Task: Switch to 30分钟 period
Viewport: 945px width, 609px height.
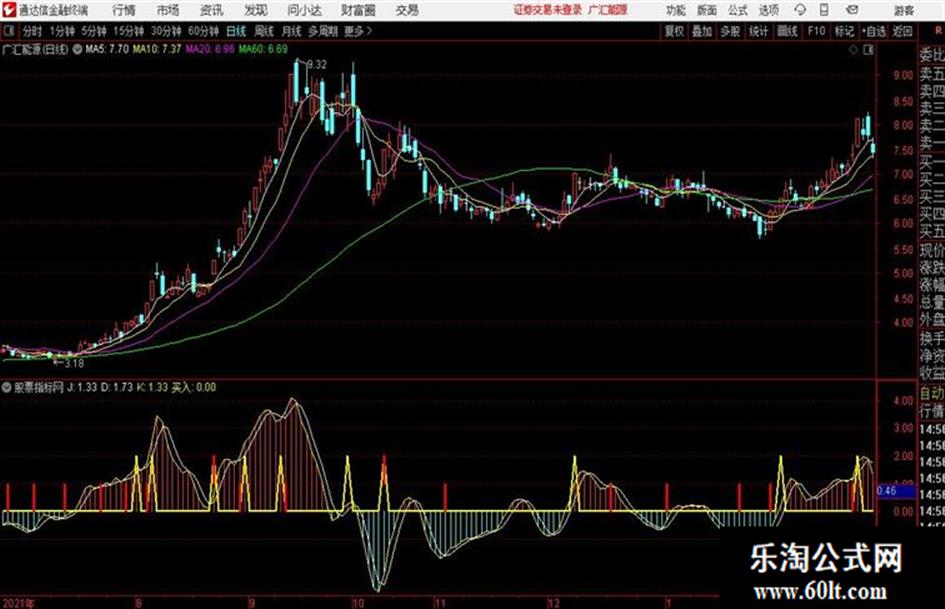Action: (x=166, y=31)
